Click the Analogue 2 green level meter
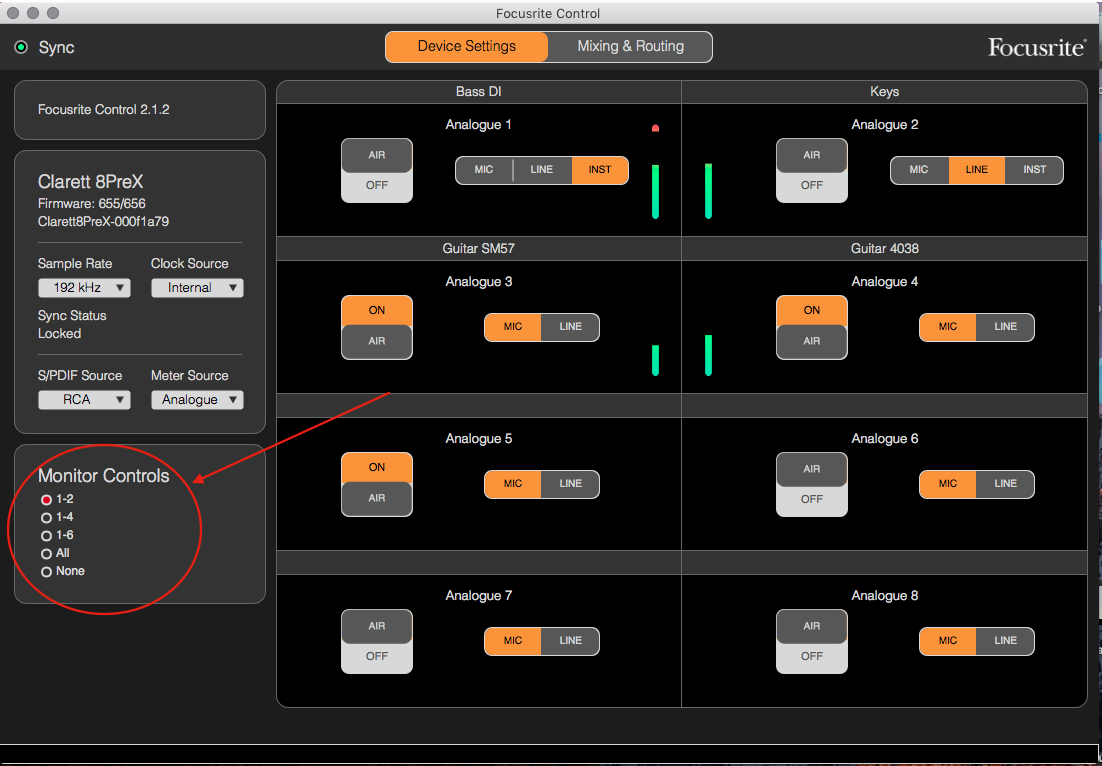This screenshot has height=766, width=1102. [708, 191]
